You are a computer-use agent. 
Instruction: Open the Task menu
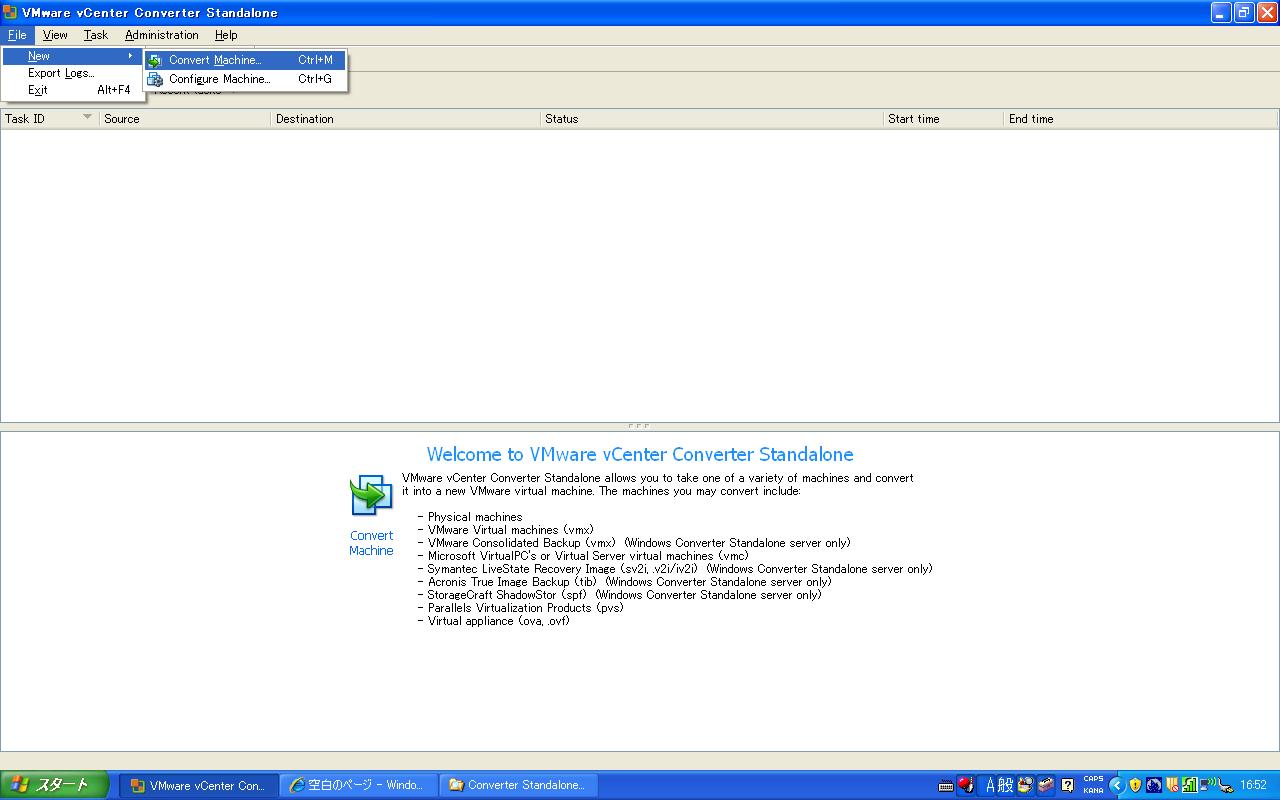point(96,35)
